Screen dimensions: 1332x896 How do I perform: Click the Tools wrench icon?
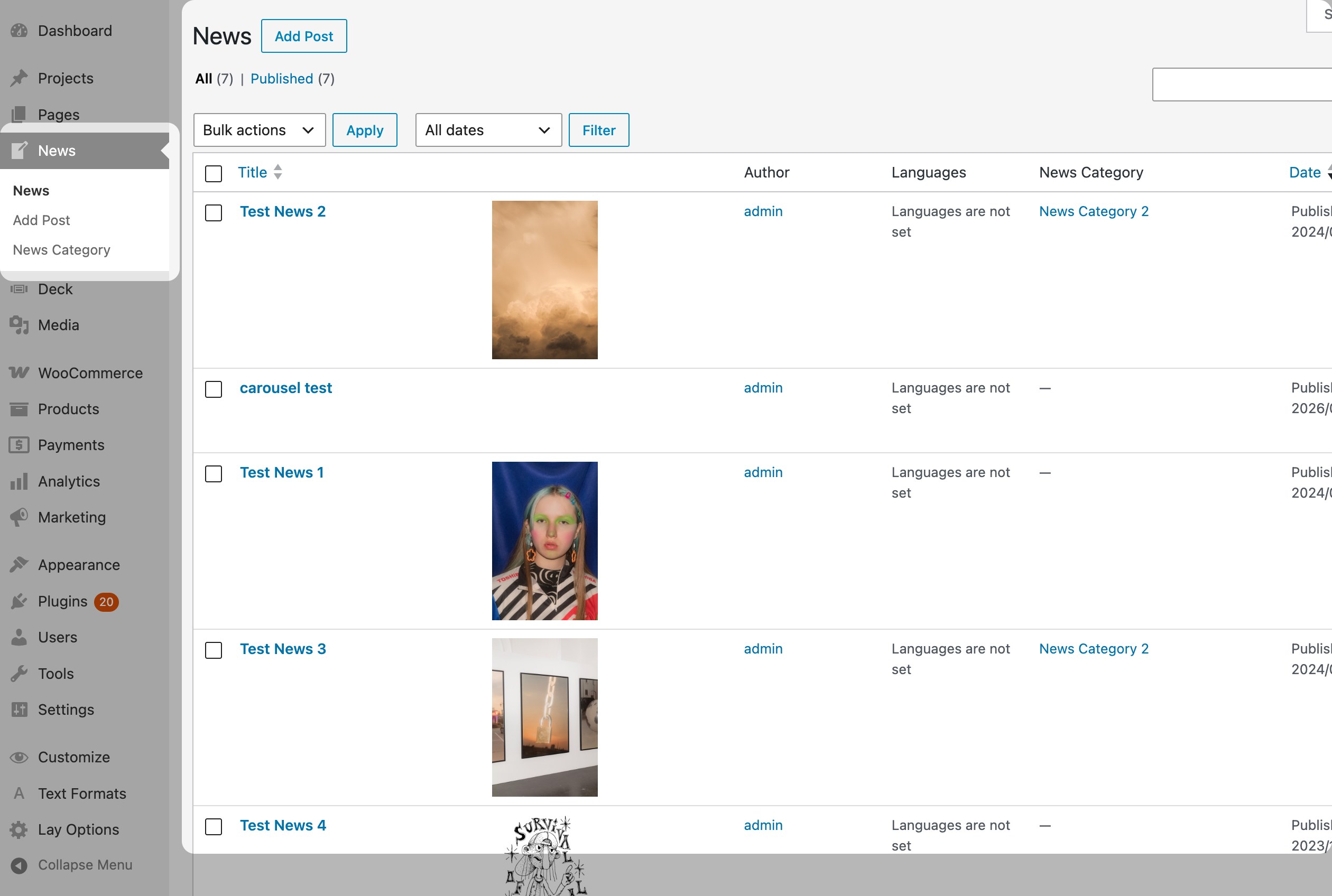click(x=19, y=674)
